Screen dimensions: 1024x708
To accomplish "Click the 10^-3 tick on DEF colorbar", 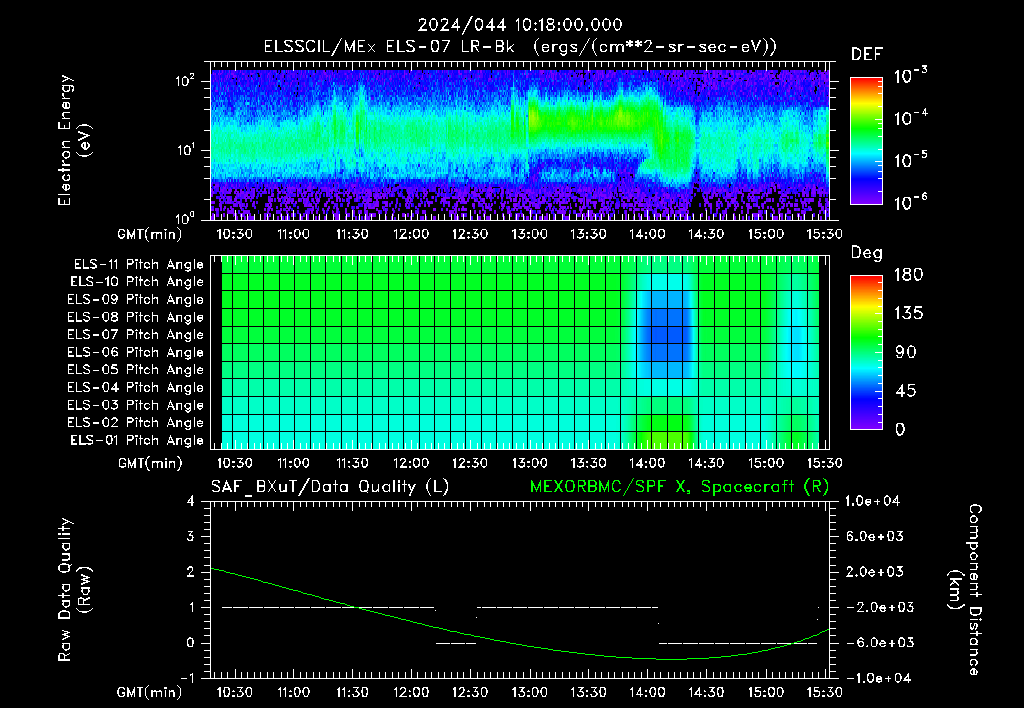I will click(x=910, y=76).
